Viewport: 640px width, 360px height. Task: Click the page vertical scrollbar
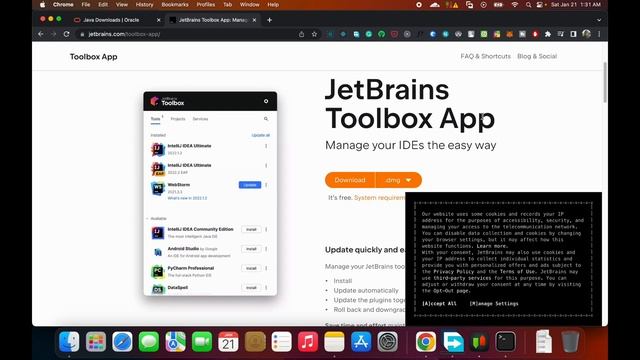[x=605, y=82]
